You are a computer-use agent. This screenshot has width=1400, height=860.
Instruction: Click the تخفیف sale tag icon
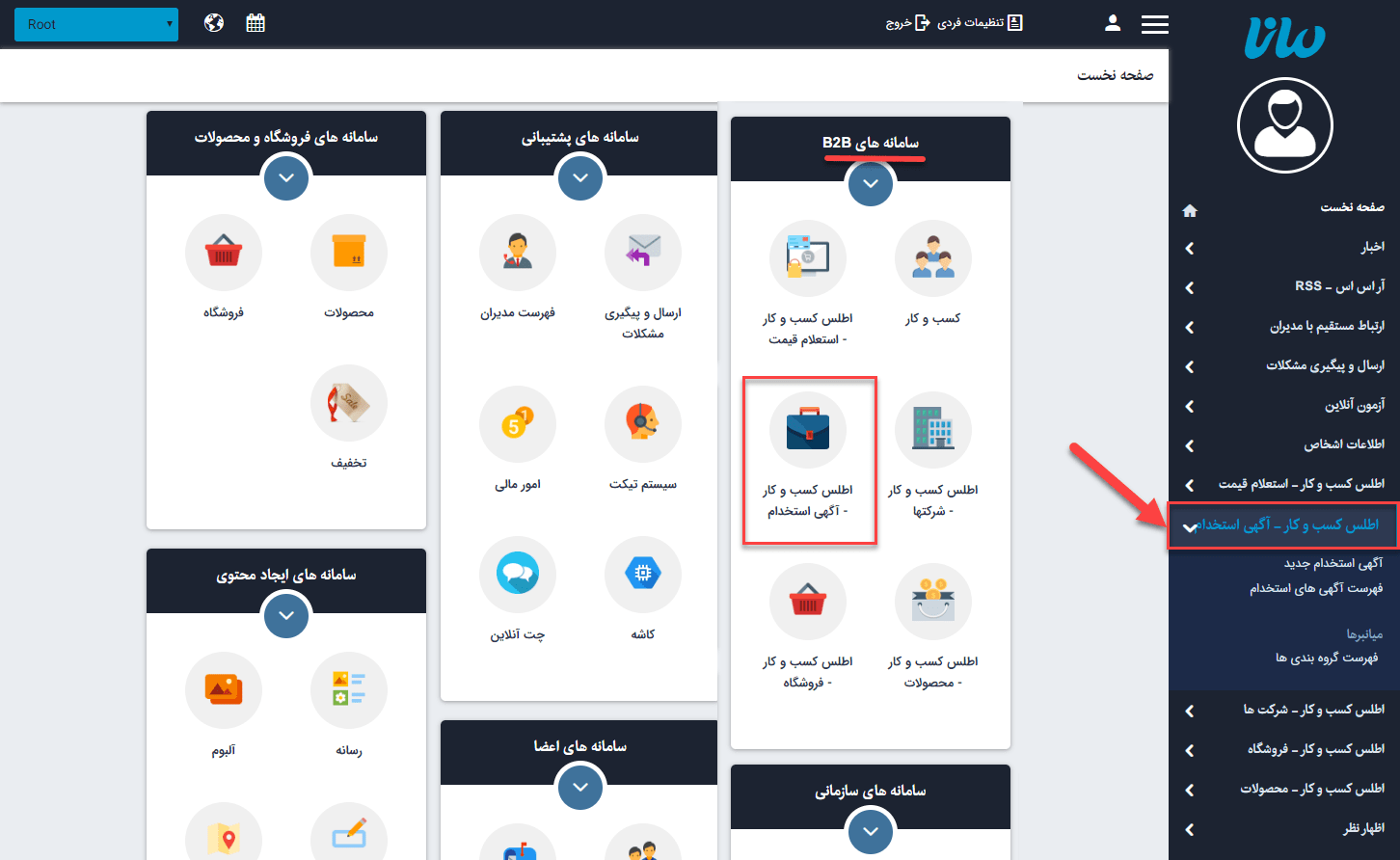coord(349,404)
